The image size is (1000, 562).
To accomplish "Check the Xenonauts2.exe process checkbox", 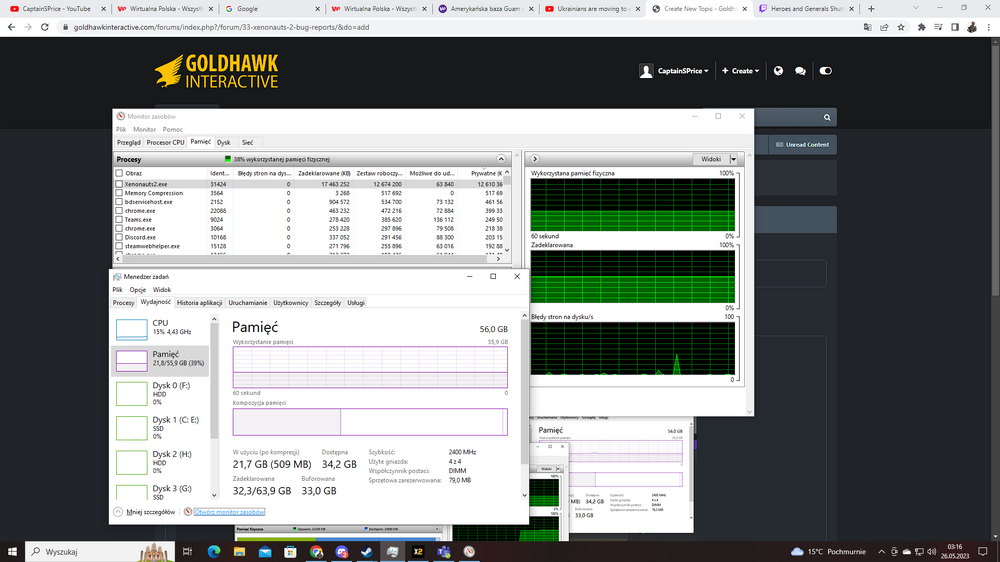I will pyautogui.click(x=119, y=184).
